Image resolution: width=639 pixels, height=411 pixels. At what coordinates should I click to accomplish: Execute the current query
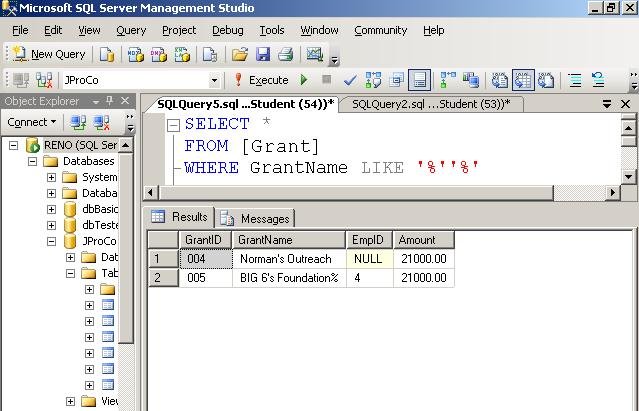tap(261, 80)
